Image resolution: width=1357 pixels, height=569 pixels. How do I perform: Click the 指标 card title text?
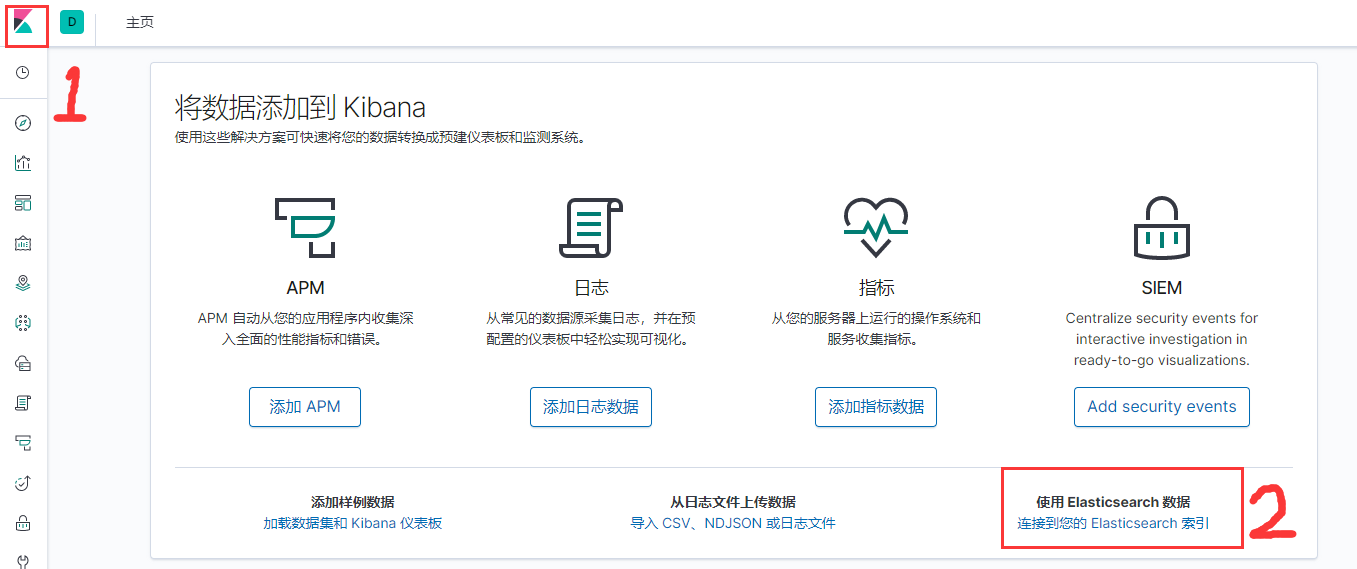[876, 288]
